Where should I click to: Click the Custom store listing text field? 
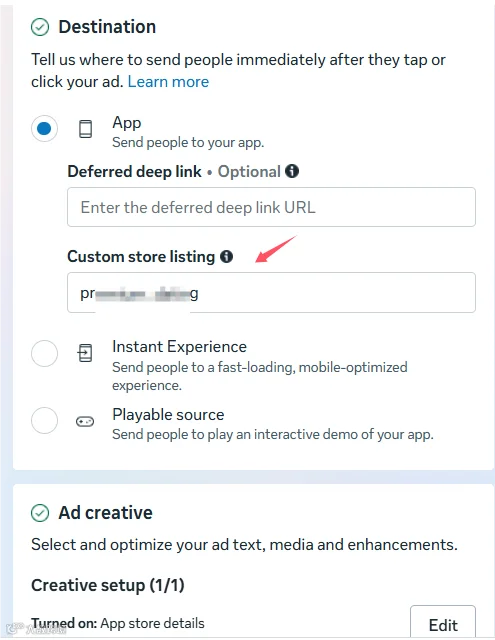[x=271, y=293]
